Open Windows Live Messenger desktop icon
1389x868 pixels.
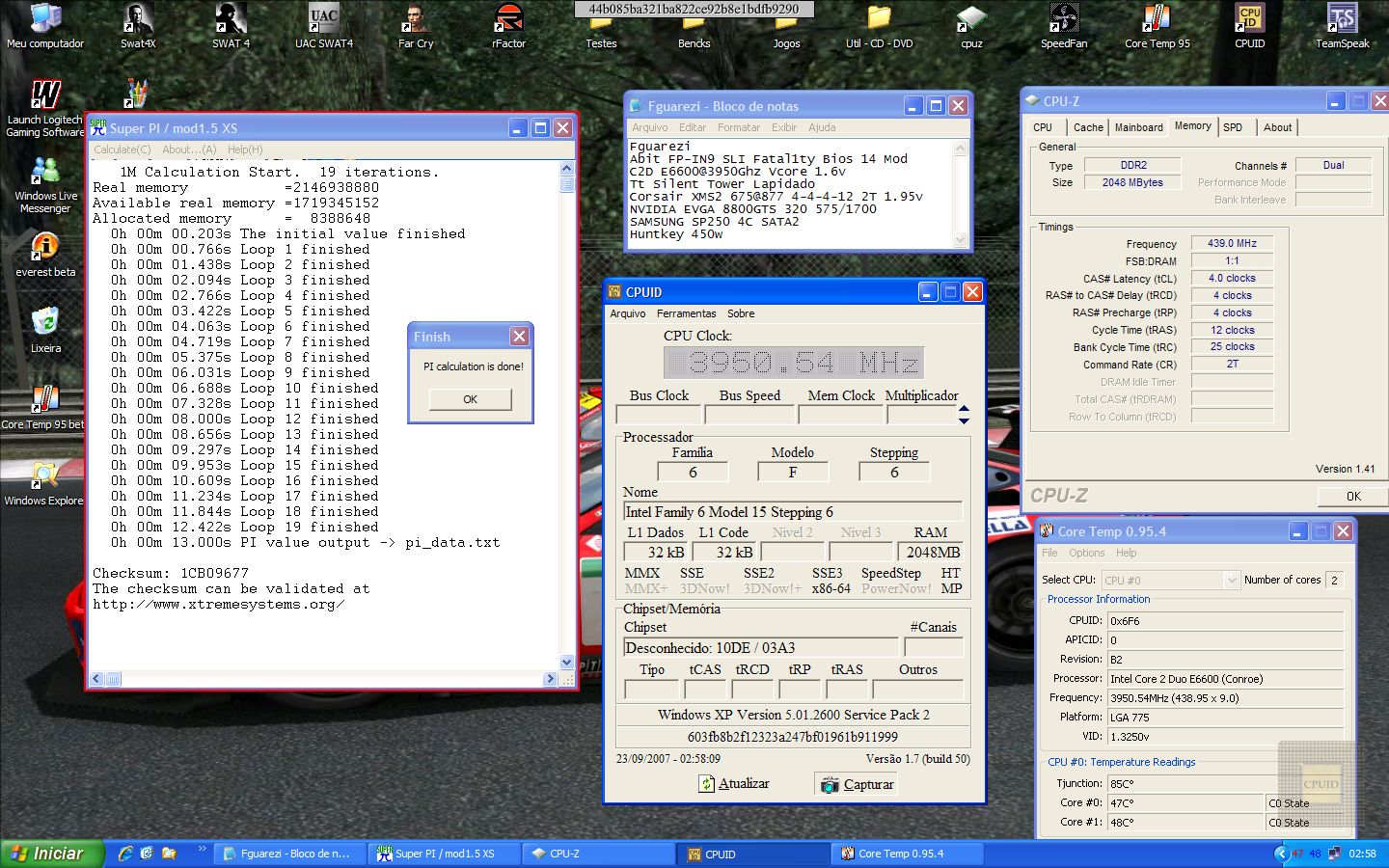click(44, 185)
